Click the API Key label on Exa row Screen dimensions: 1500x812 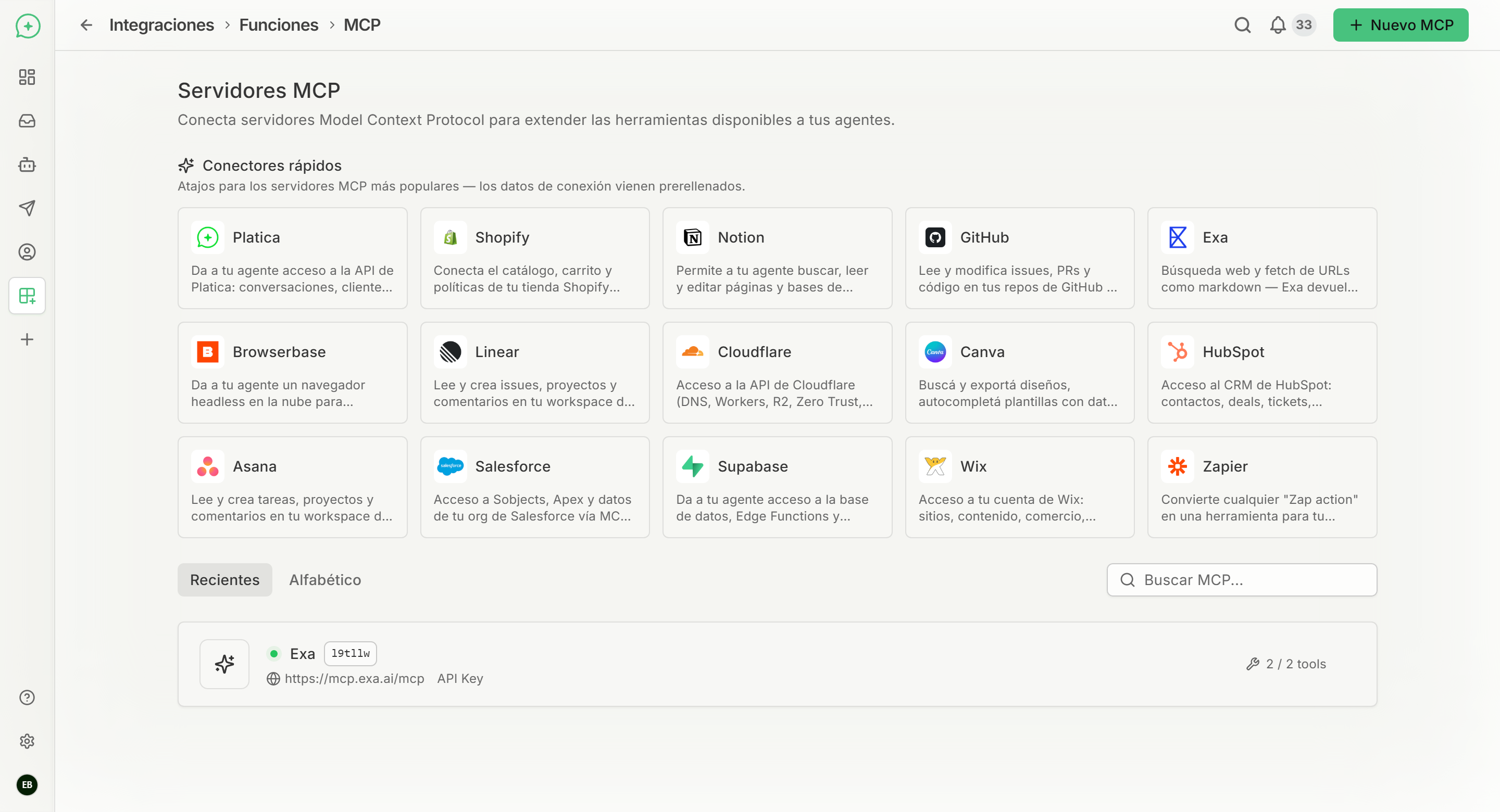click(x=460, y=679)
